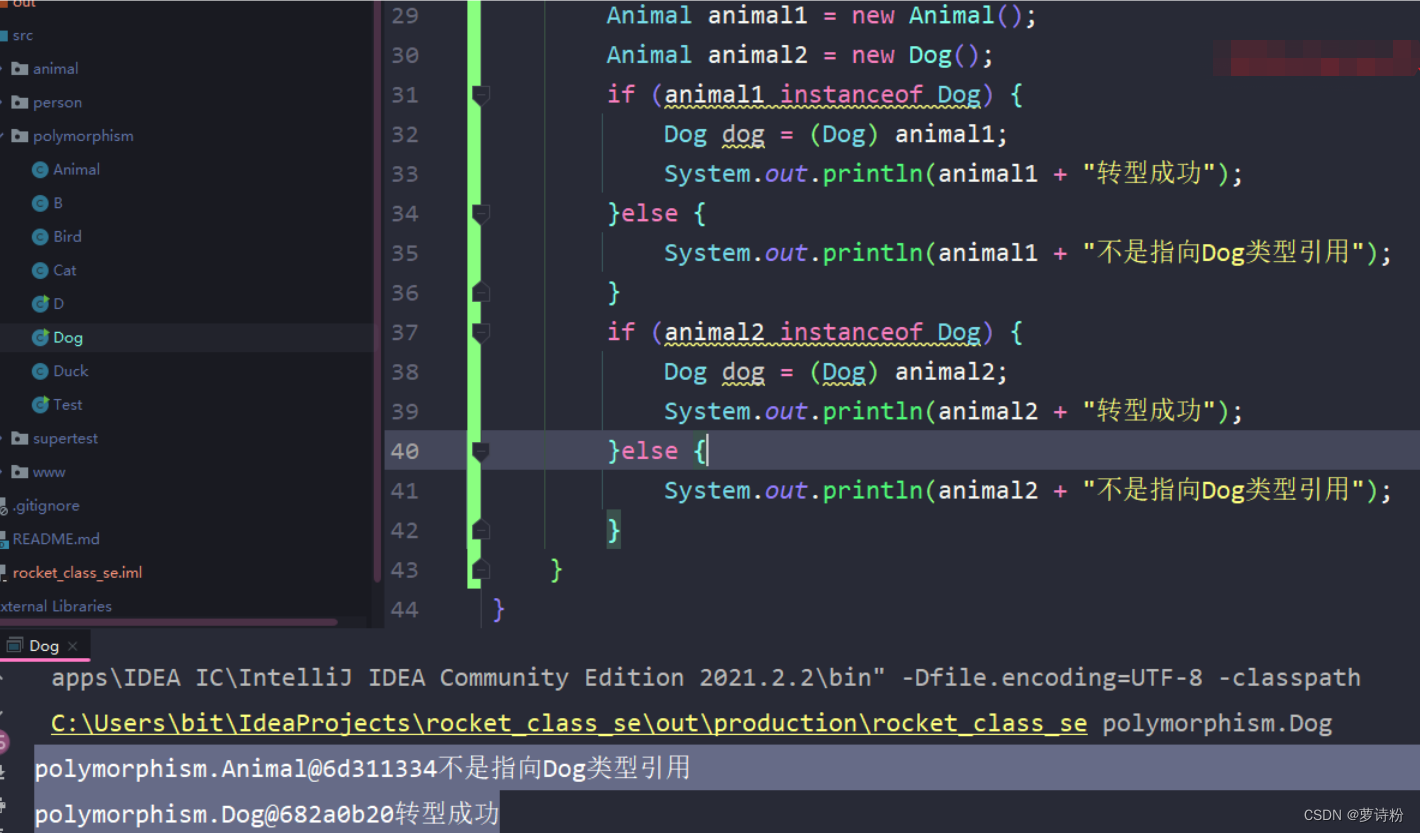Collapse the if block fold marker at line 31
1420x833 pixels.
[x=481, y=95]
